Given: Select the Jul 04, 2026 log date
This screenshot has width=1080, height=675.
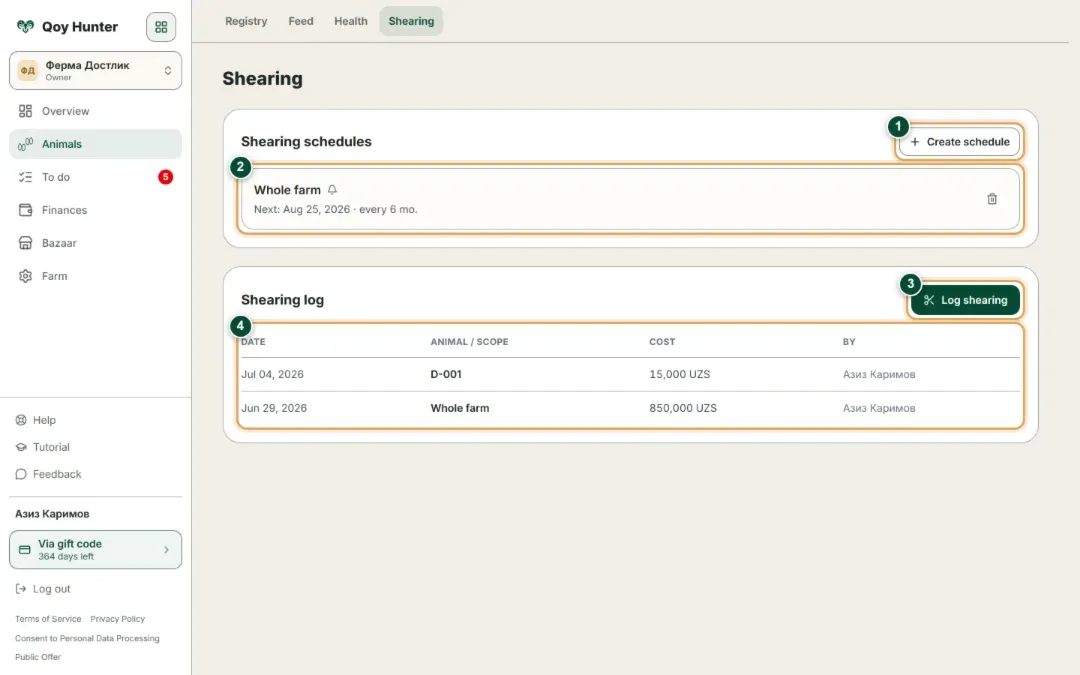Looking at the screenshot, I should 272,375.
